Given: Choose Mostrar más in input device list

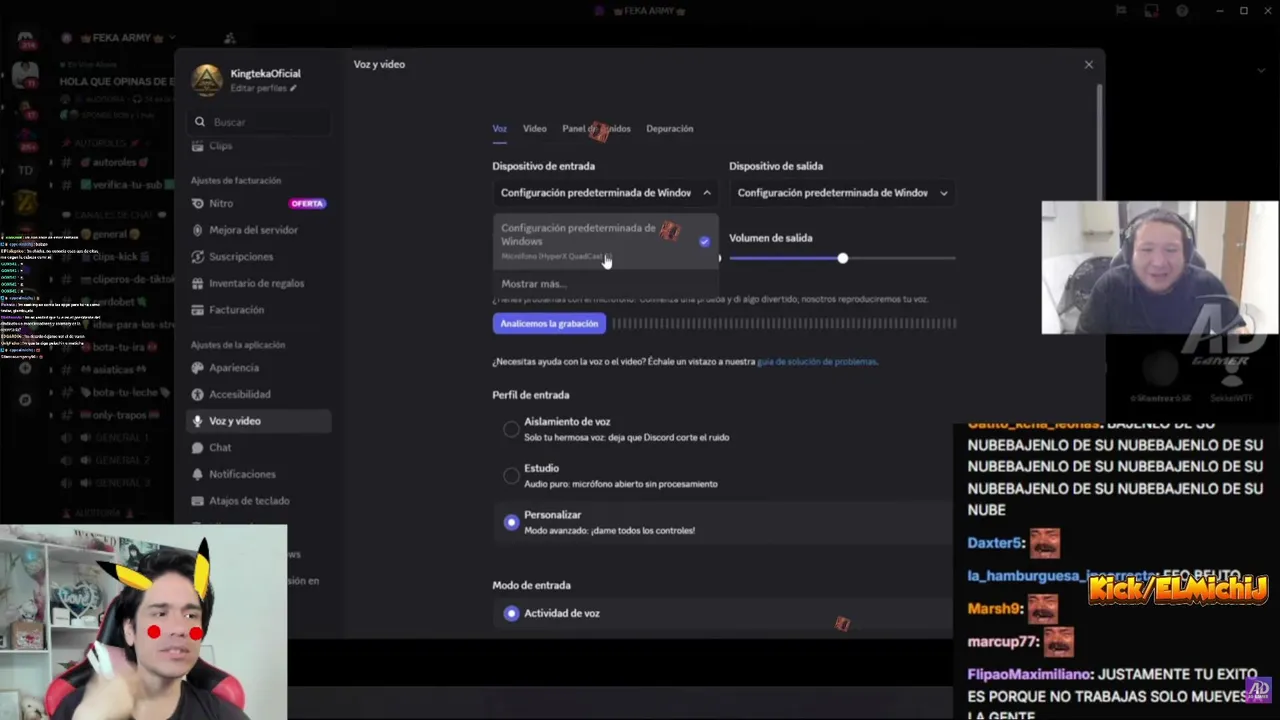Looking at the screenshot, I should click(534, 284).
